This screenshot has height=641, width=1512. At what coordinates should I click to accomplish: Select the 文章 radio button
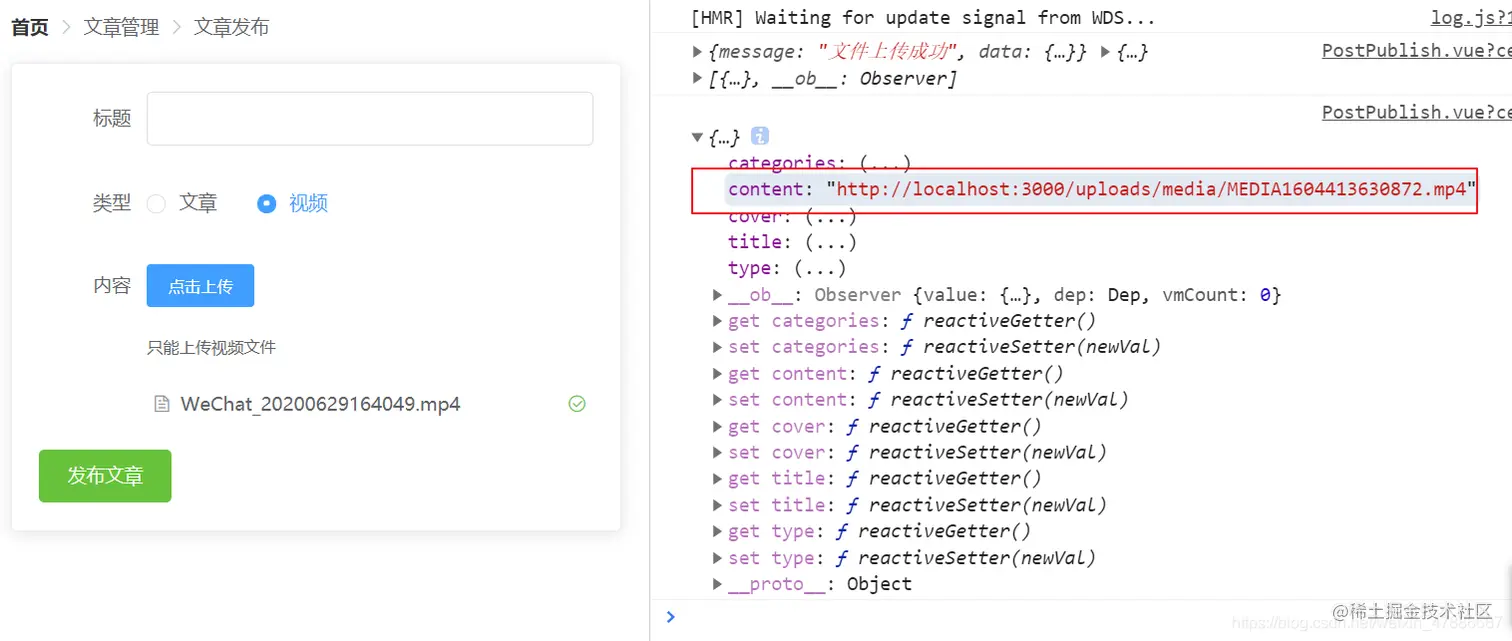coord(156,204)
